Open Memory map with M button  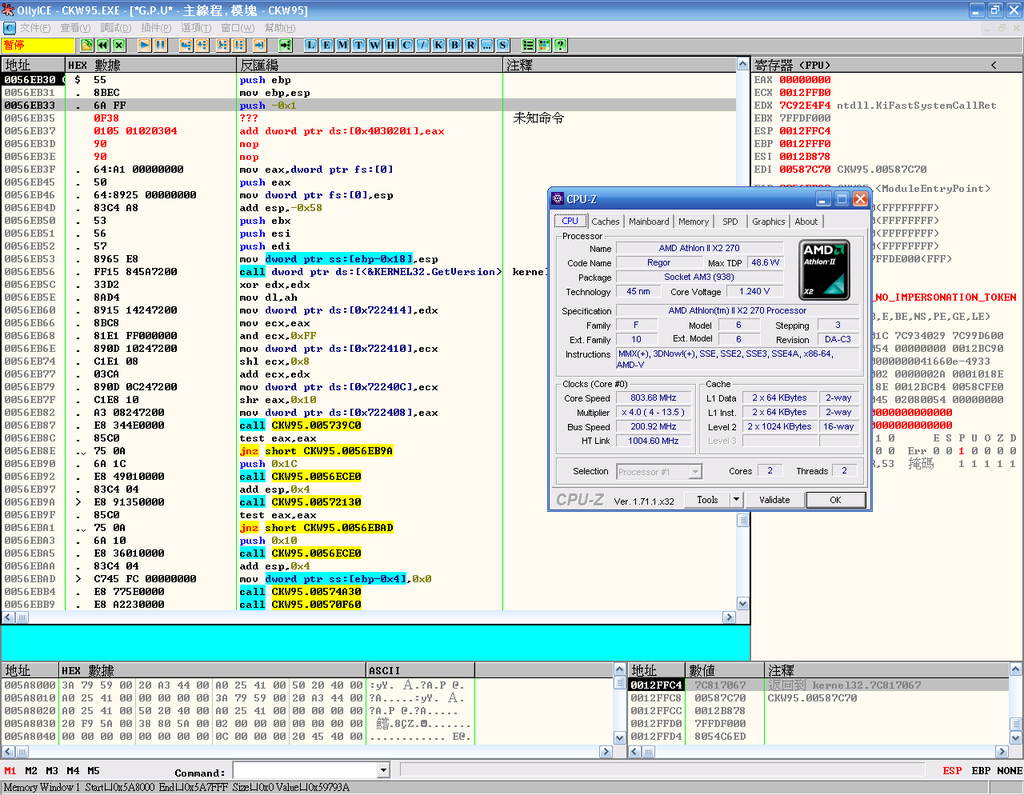pyautogui.click(x=343, y=45)
